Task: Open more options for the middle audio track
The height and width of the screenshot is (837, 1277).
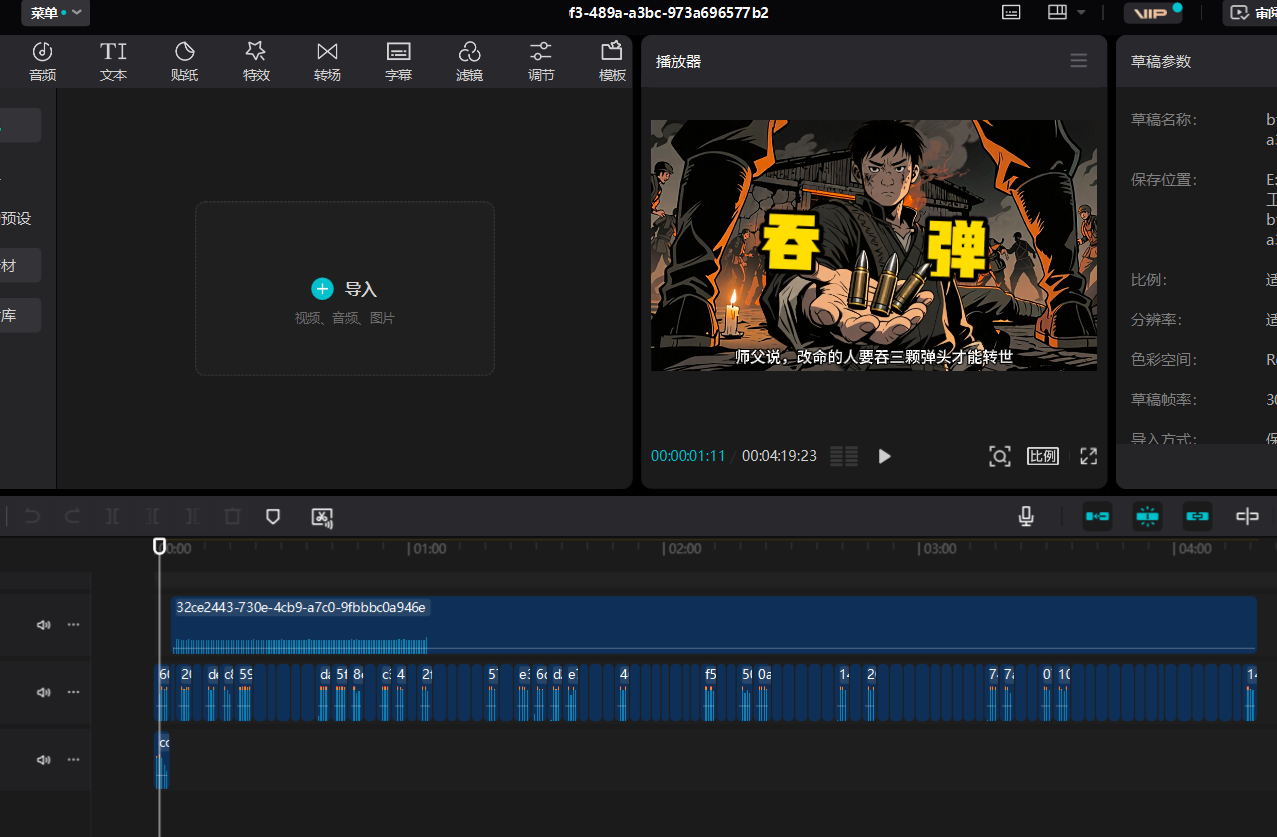Action: (x=73, y=692)
